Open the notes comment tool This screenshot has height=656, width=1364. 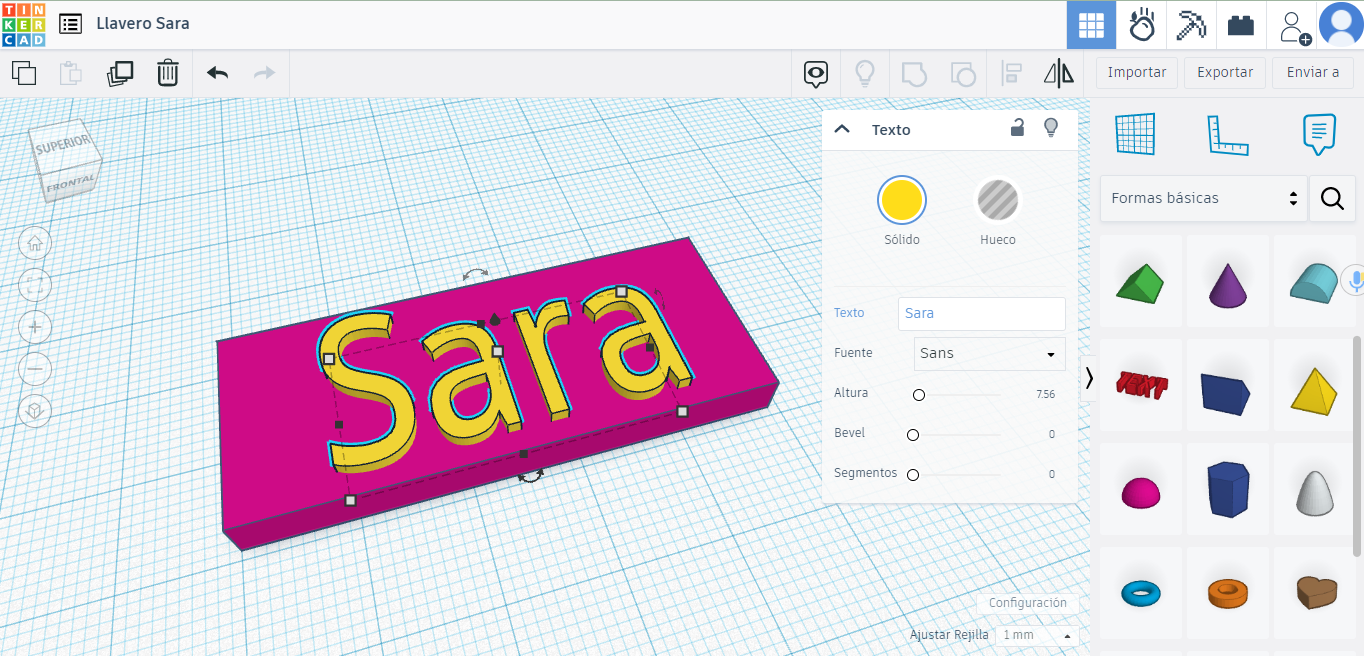[x=1318, y=135]
